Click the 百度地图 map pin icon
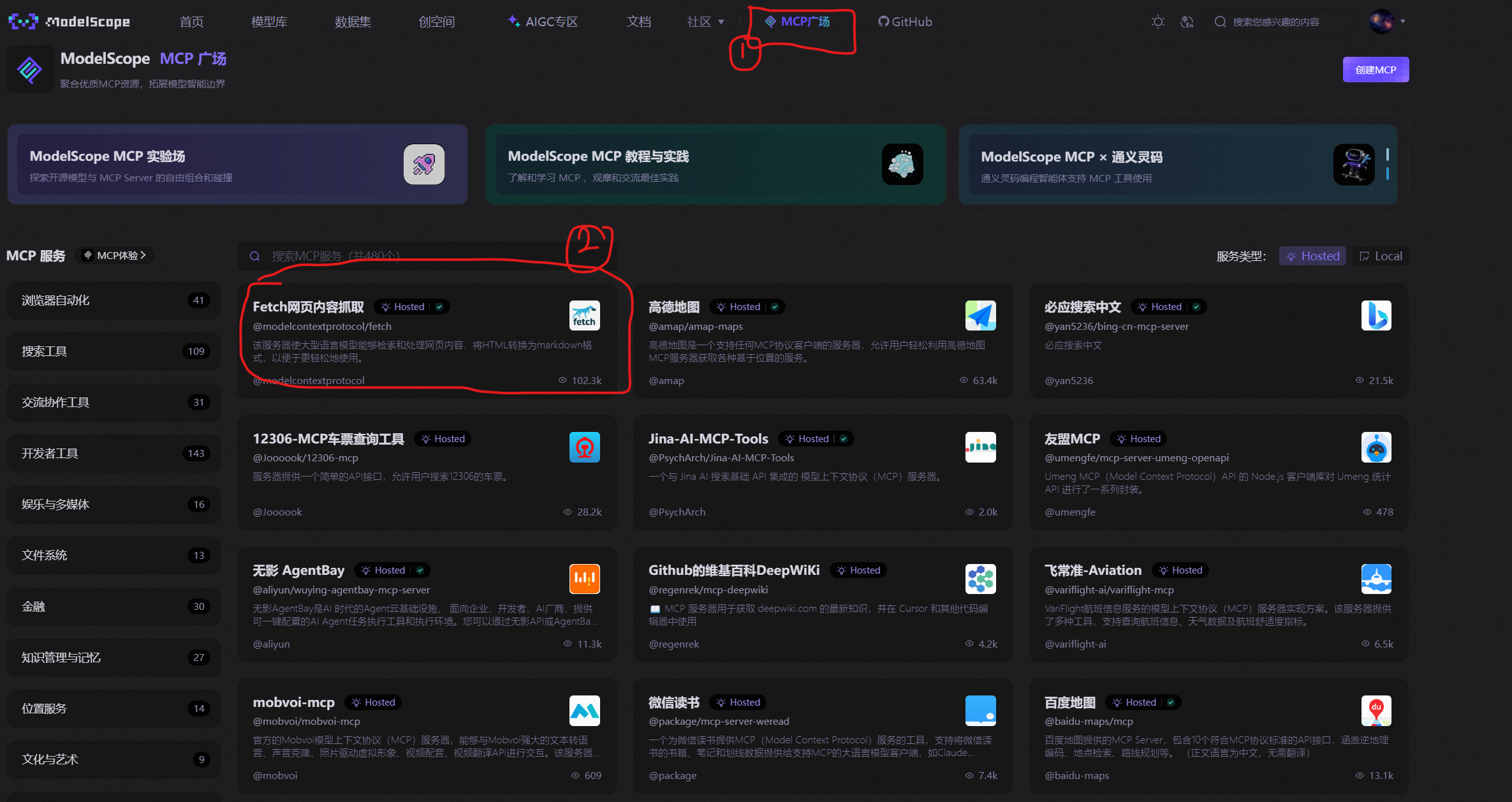 tap(1376, 711)
